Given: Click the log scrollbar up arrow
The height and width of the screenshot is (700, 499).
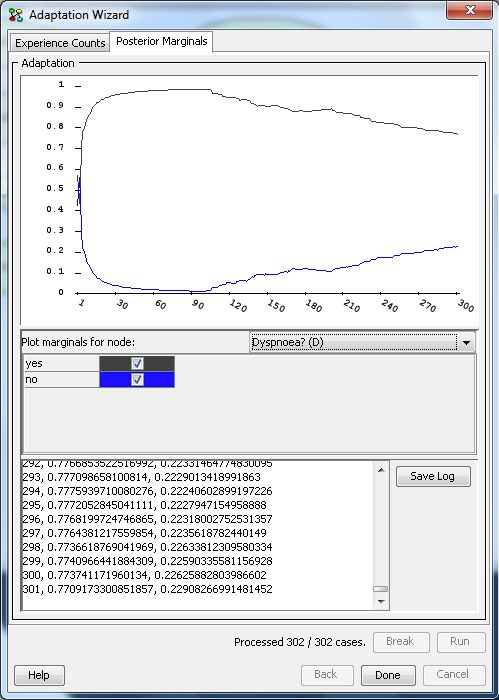Looking at the screenshot, I should pyautogui.click(x=381, y=470).
